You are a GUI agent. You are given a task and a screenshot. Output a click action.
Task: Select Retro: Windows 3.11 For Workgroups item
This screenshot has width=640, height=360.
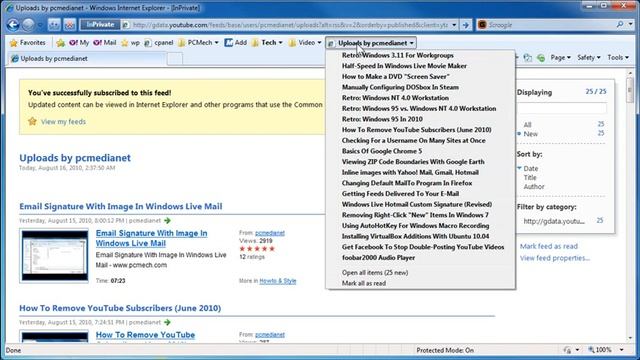pyautogui.click(x=420, y=55)
